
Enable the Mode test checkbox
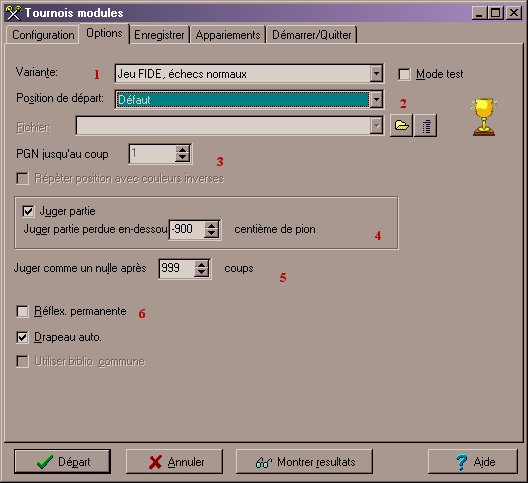coord(404,74)
